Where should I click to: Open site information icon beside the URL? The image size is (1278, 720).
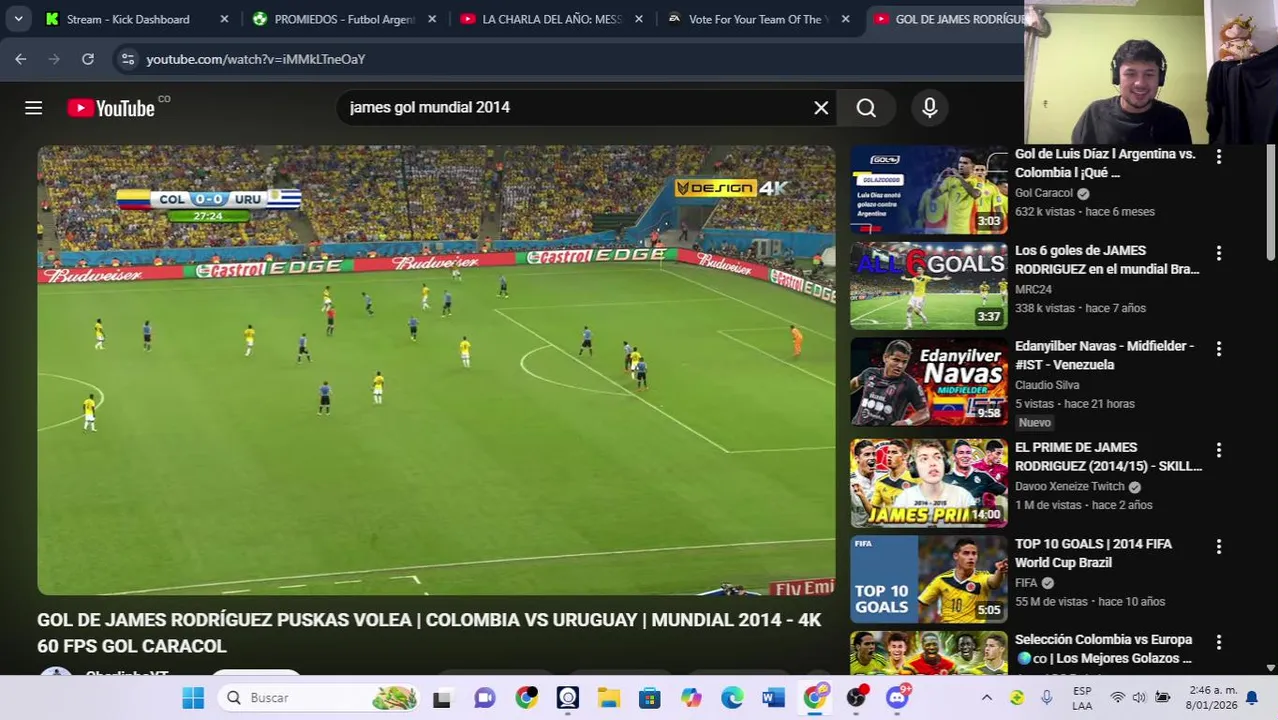click(x=128, y=59)
